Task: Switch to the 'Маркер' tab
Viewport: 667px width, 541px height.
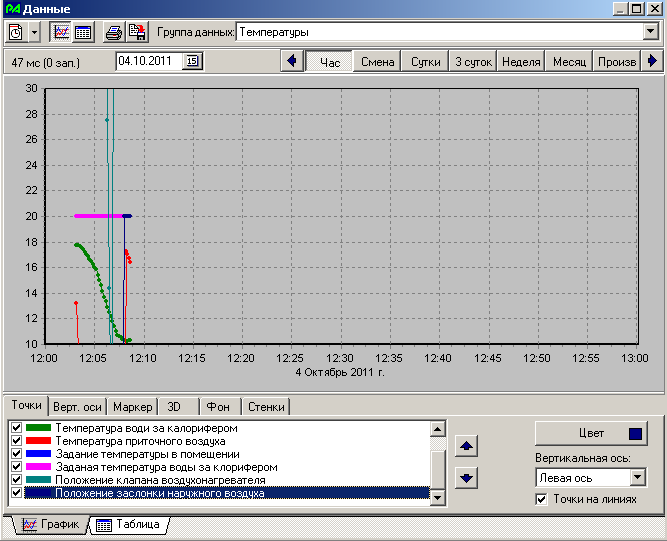Action: (133, 406)
